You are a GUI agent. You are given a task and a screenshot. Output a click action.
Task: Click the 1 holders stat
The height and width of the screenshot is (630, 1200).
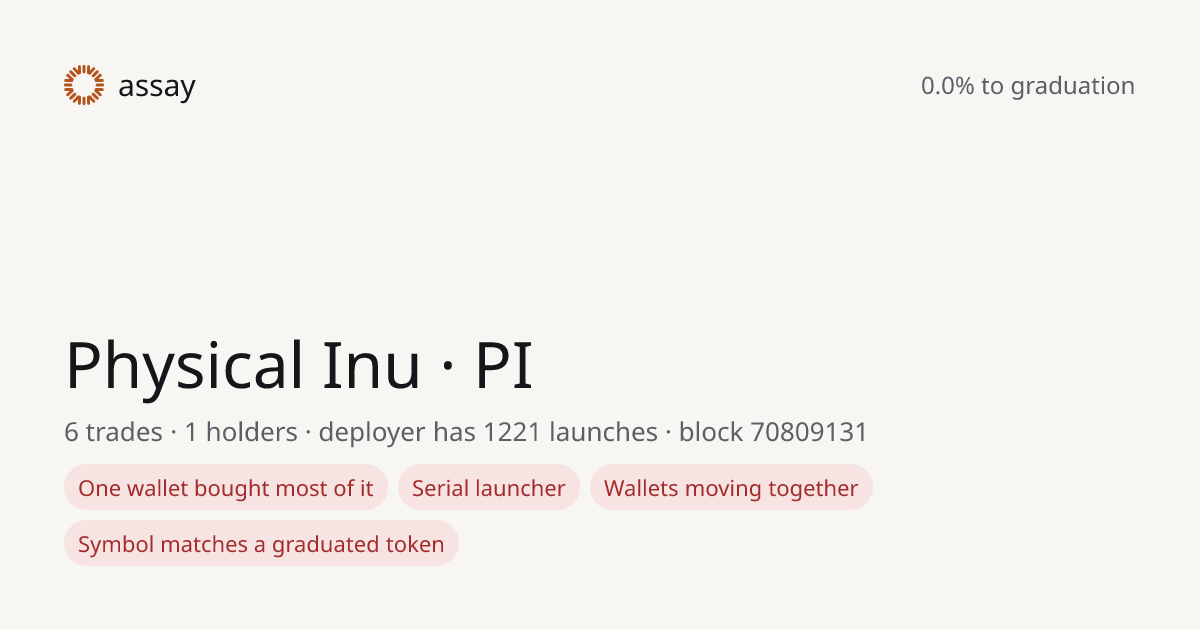pos(241,432)
